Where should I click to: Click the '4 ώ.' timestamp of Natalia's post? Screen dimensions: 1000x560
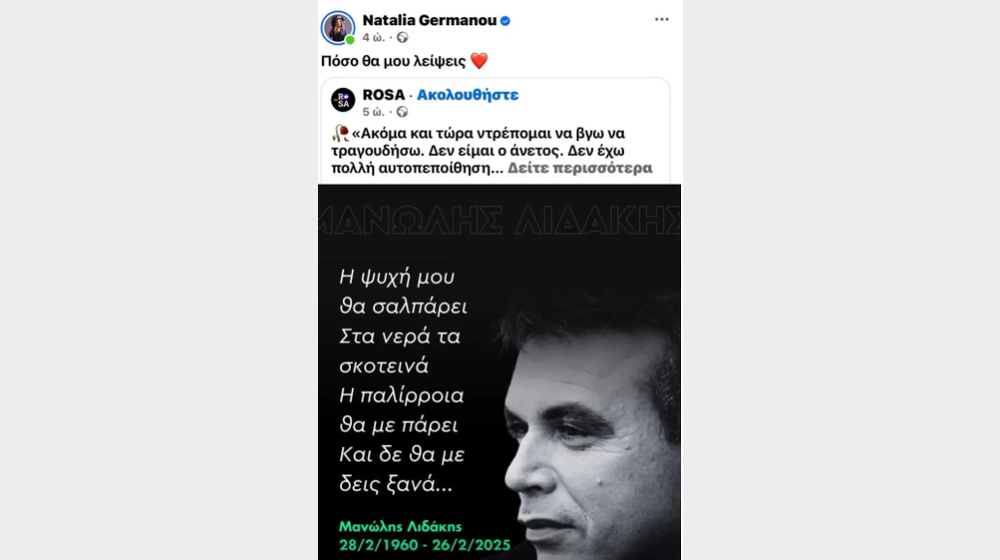(x=374, y=38)
